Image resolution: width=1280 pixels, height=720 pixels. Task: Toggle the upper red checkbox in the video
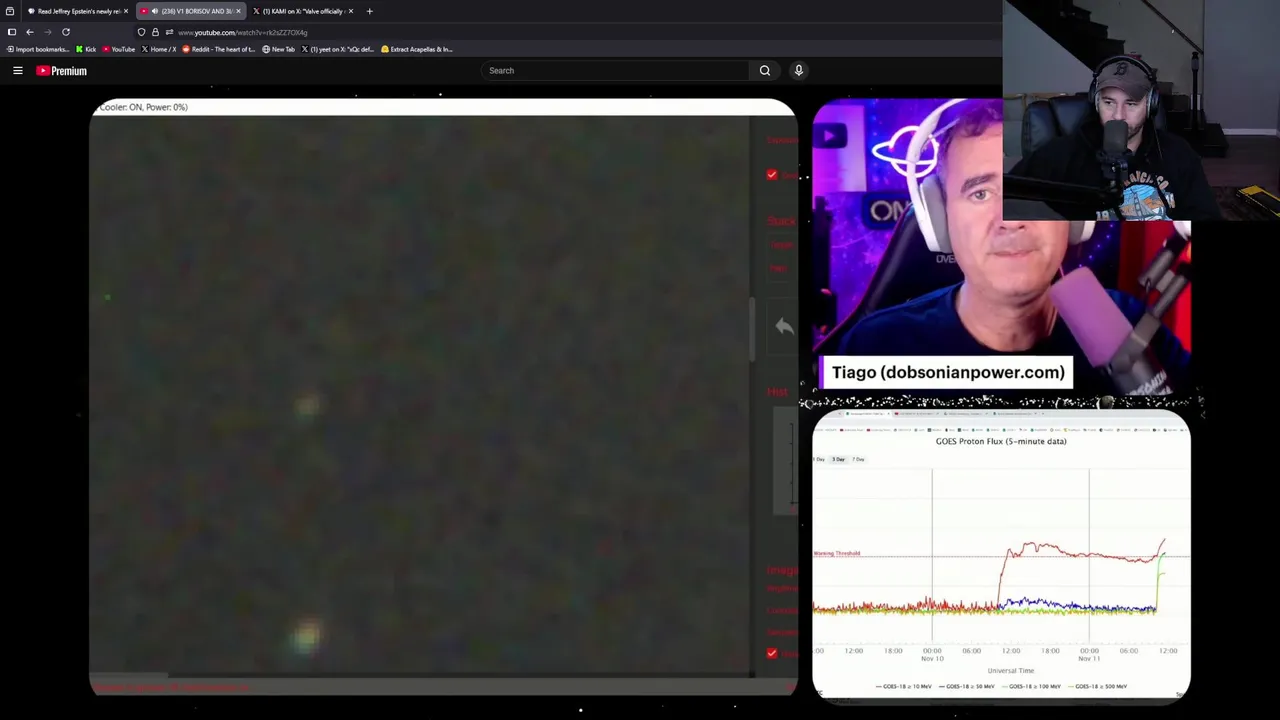pos(772,175)
